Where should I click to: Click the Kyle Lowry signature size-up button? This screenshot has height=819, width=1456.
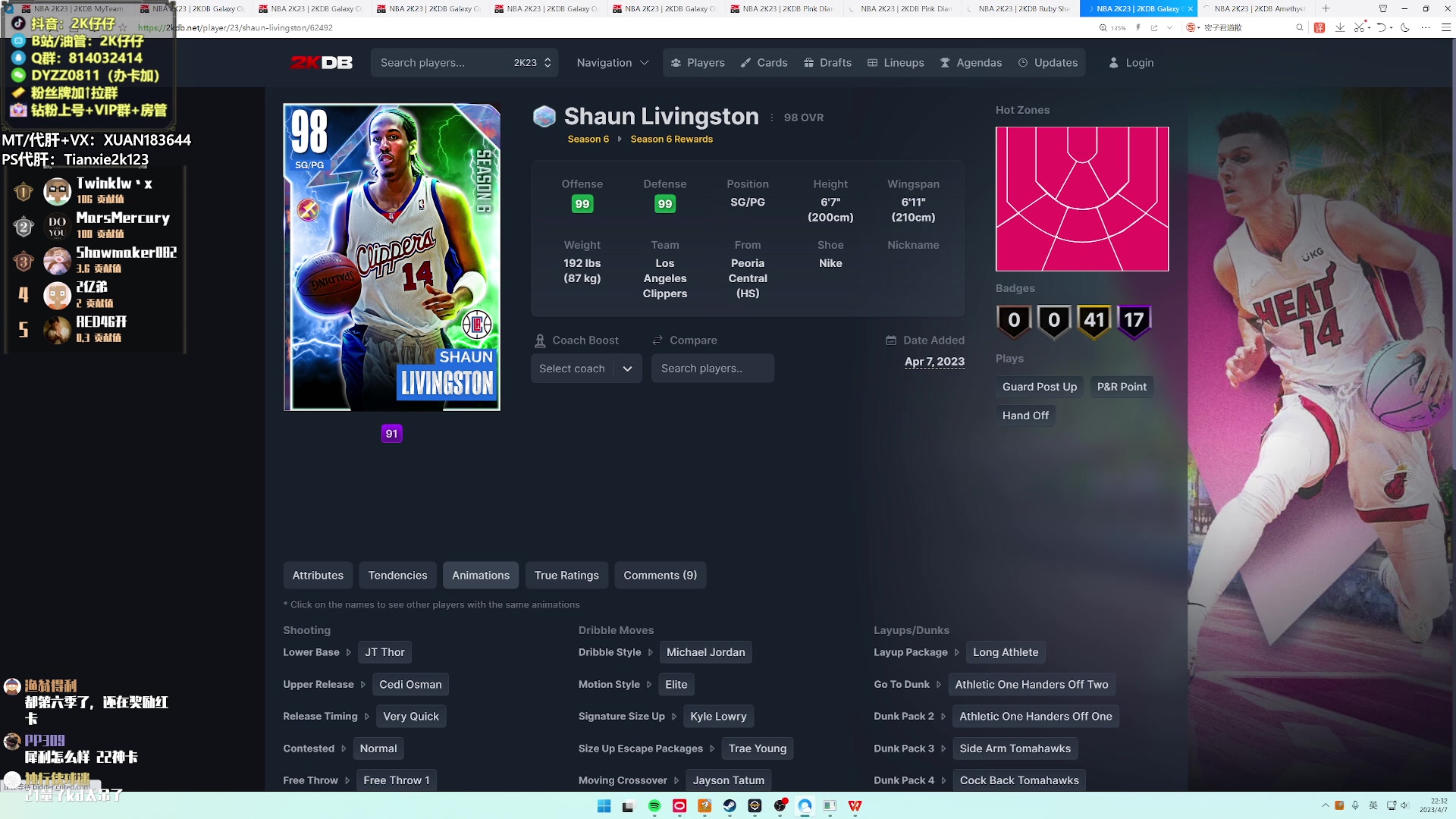pos(718,717)
